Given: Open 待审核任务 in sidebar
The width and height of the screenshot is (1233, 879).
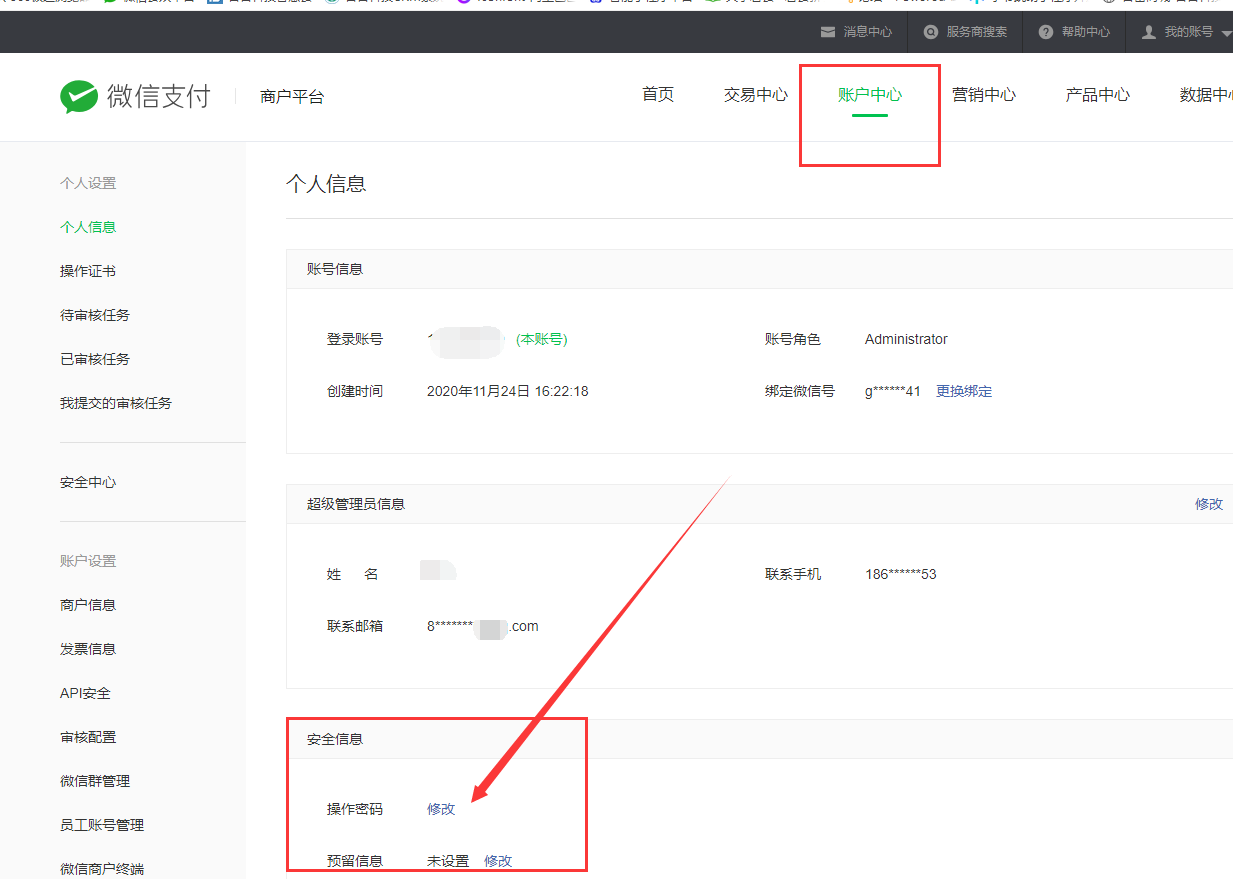Looking at the screenshot, I should [95, 315].
